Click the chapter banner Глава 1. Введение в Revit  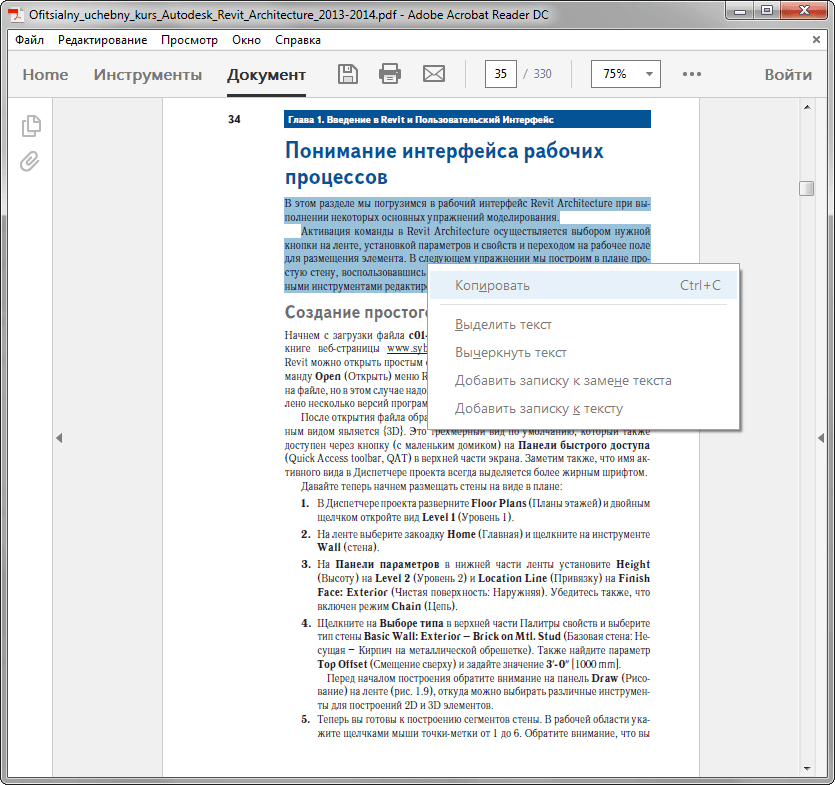[467, 119]
